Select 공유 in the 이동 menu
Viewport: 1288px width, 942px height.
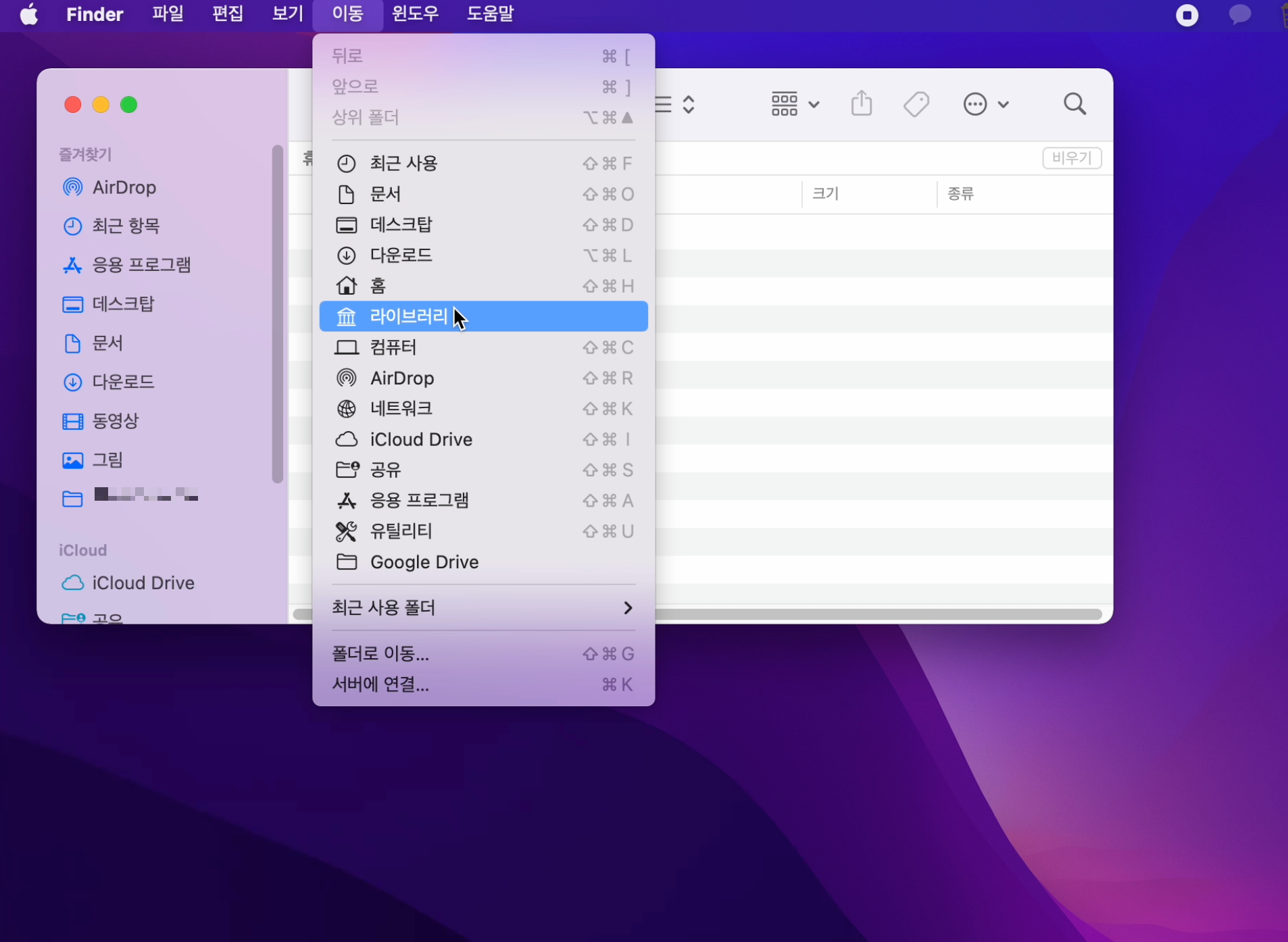point(483,470)
